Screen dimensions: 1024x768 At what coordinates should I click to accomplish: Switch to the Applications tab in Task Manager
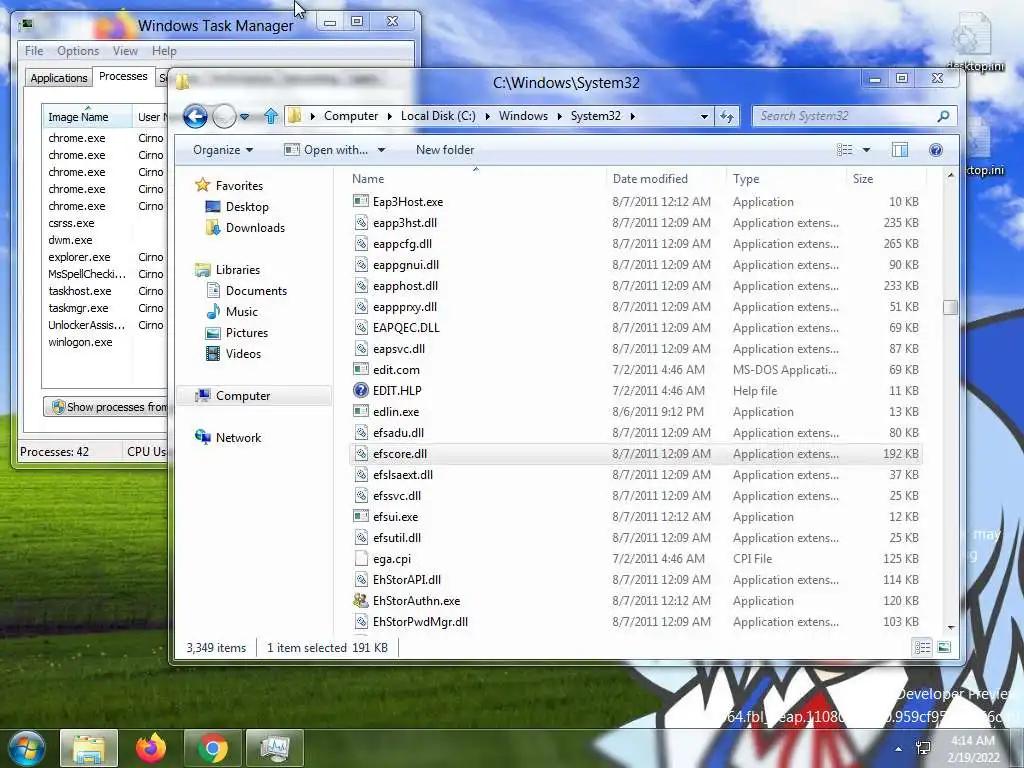[x=58, y=78]
